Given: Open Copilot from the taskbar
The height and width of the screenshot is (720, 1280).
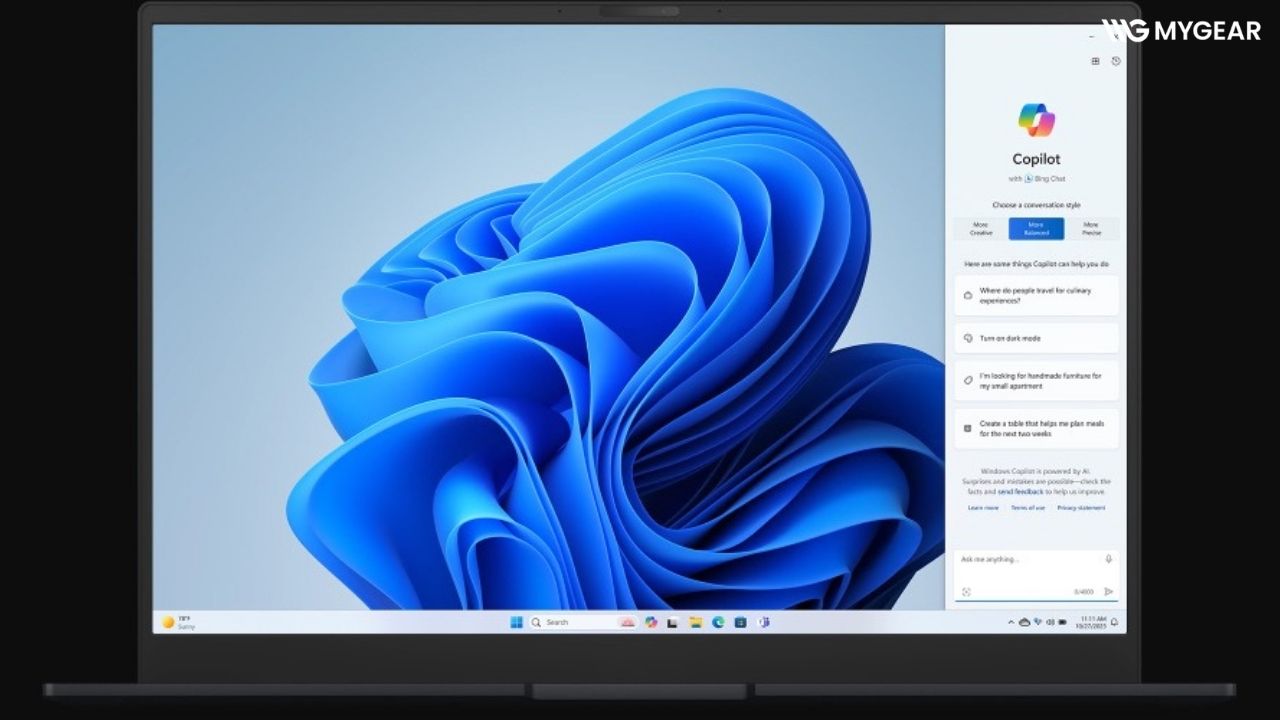Looking at the screenshot, I should pyautogui.click(x=651, y=622).
